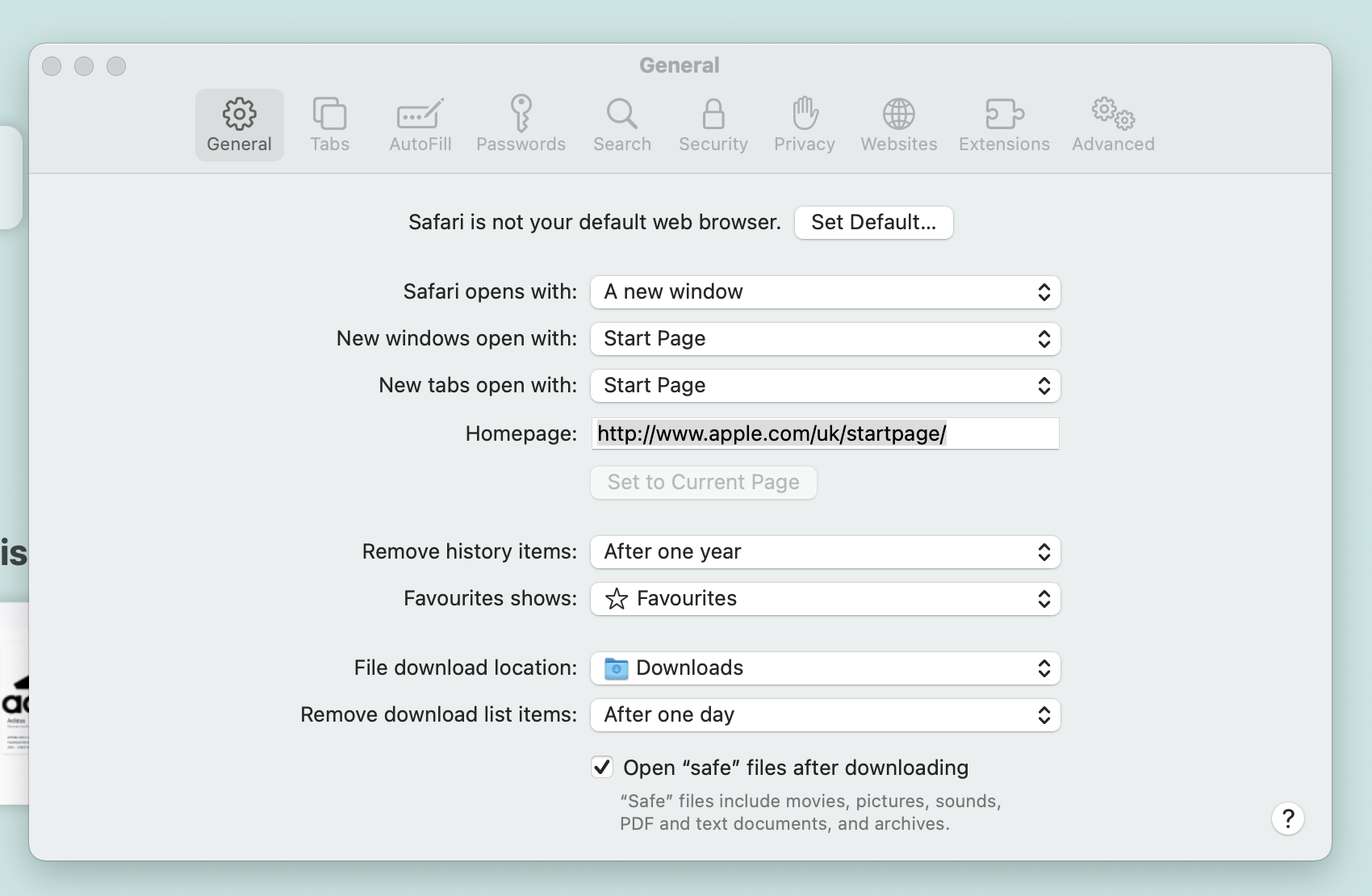Expand the New tabs open with dropdown

[826, 386]
